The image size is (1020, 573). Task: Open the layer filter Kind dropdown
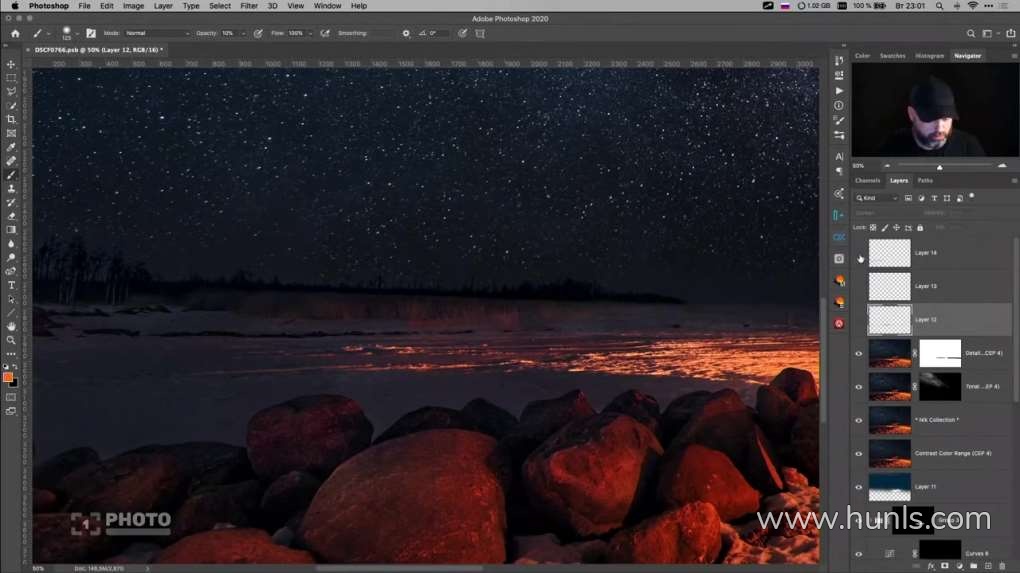[877, 198]
